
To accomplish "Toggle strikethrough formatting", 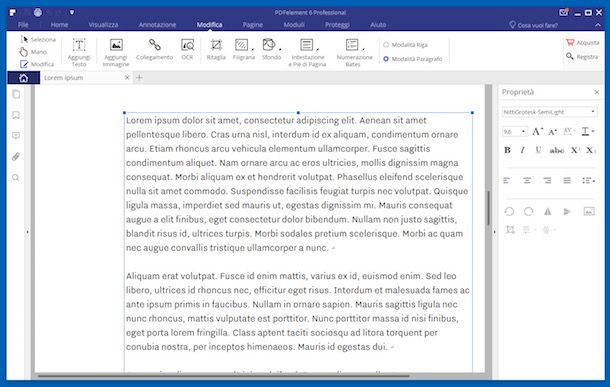I will pos(557,150).
